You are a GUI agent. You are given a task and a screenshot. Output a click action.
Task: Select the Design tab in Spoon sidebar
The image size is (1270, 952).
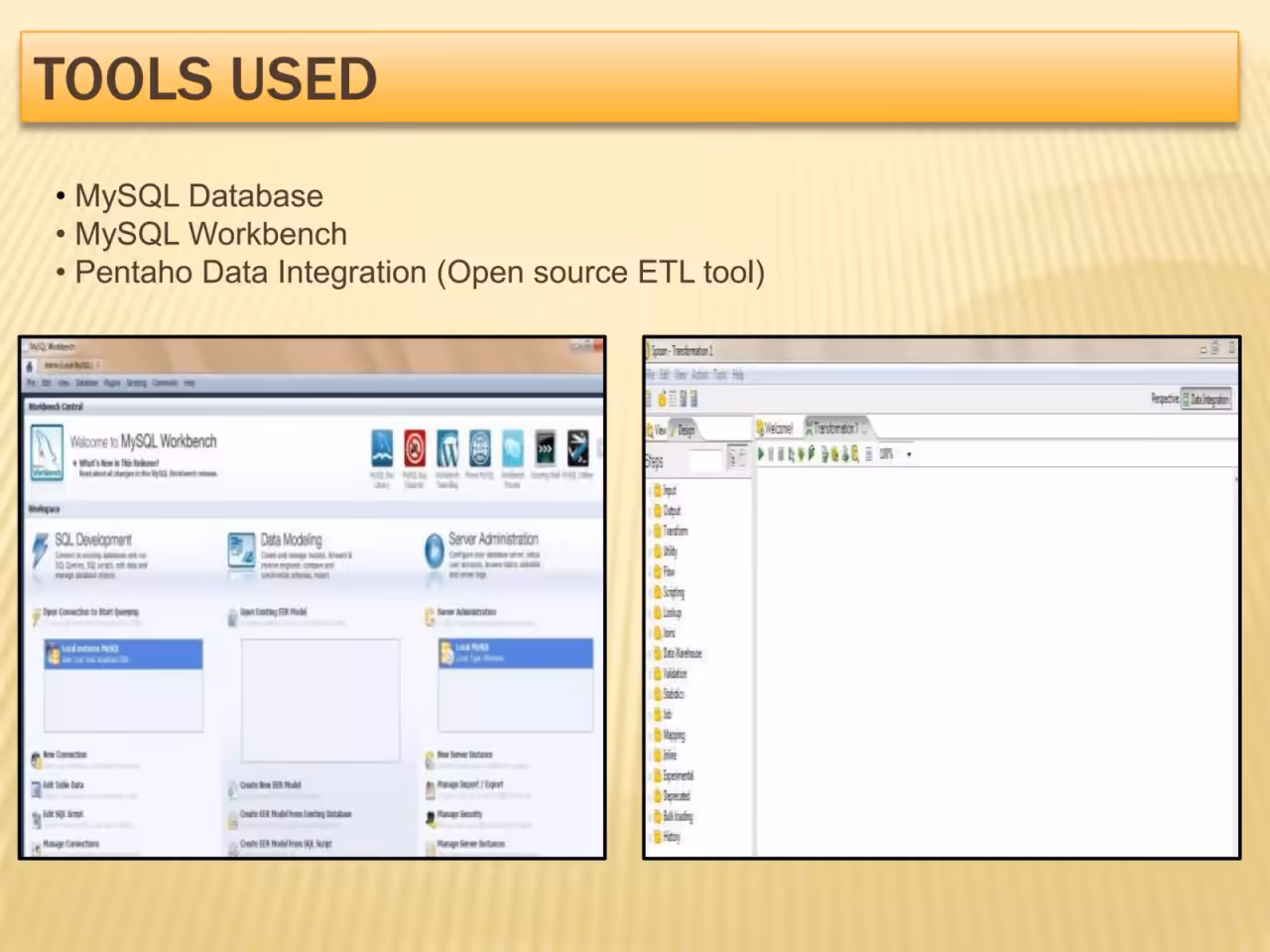point(685,429)
